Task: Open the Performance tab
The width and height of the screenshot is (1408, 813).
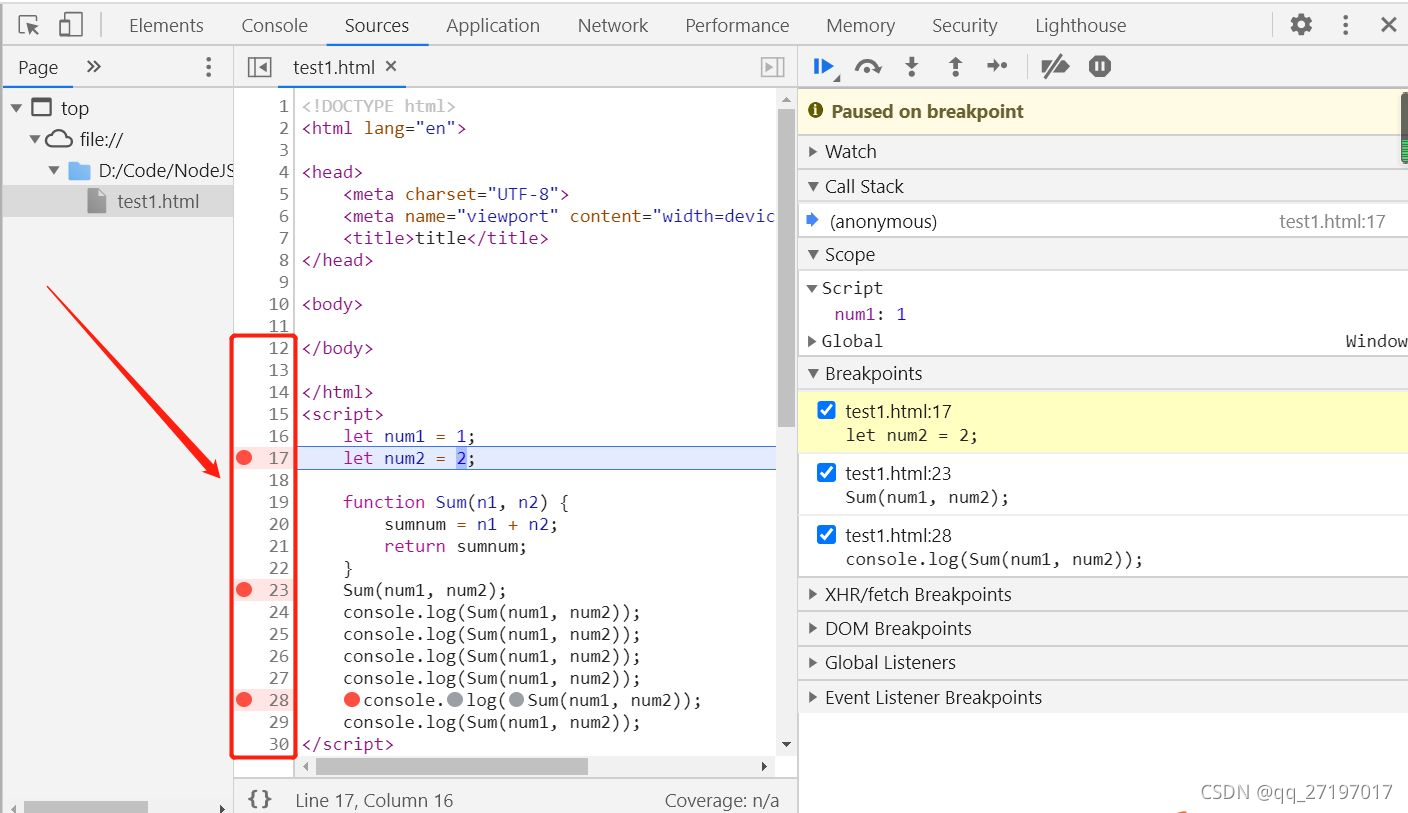Action: click(x=737, y=26)
